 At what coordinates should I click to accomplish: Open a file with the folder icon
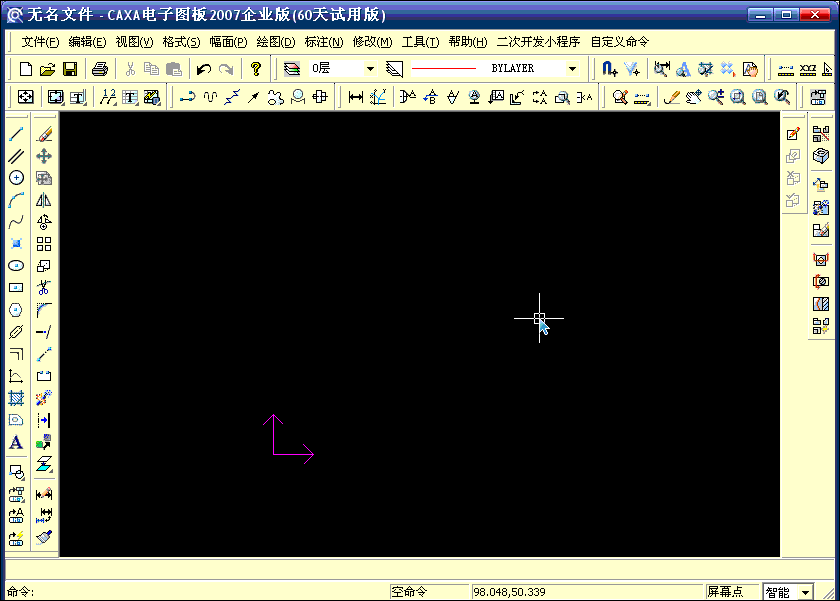pyautogui.click(x=48, y=69)
